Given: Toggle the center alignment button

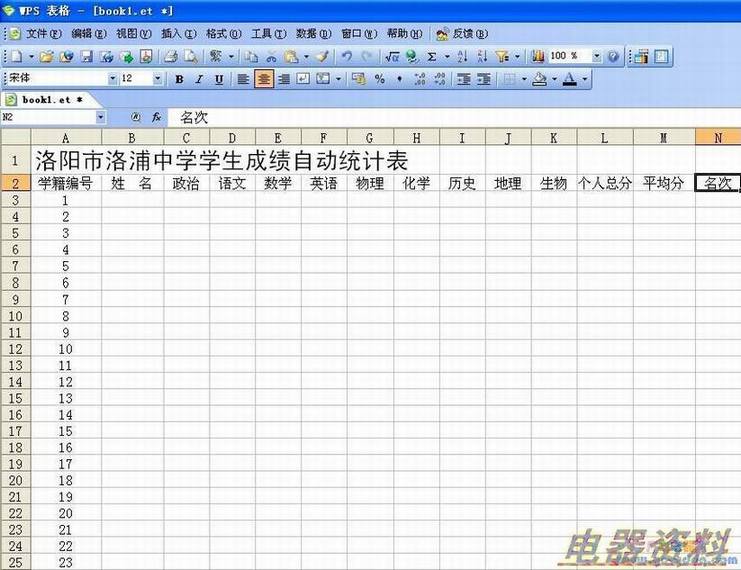Looking at the screenshot, I should [x=264, y=79].
